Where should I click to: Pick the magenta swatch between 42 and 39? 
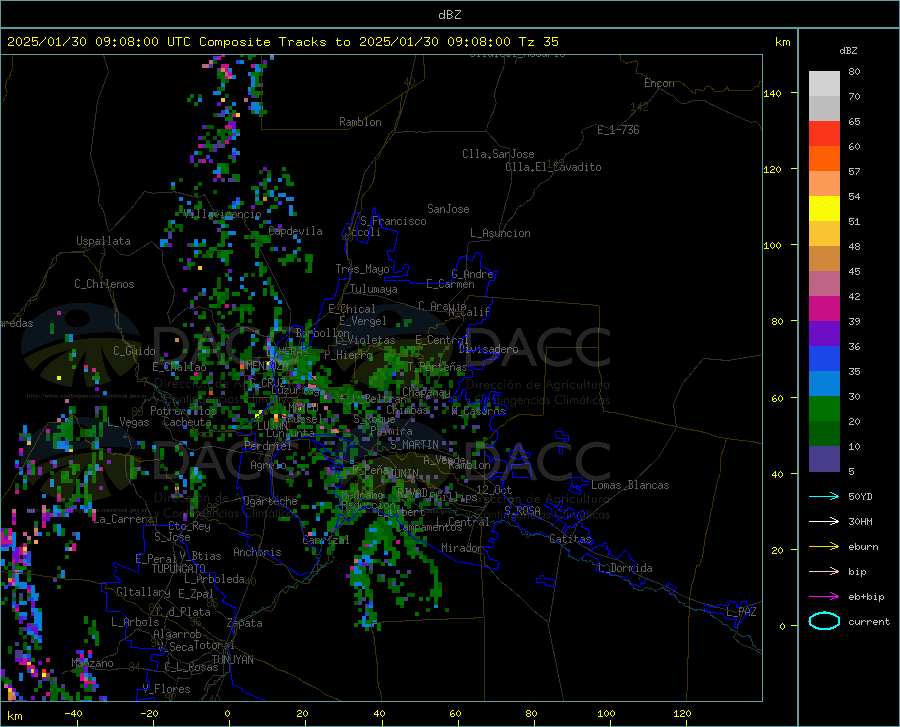(824, 309)
